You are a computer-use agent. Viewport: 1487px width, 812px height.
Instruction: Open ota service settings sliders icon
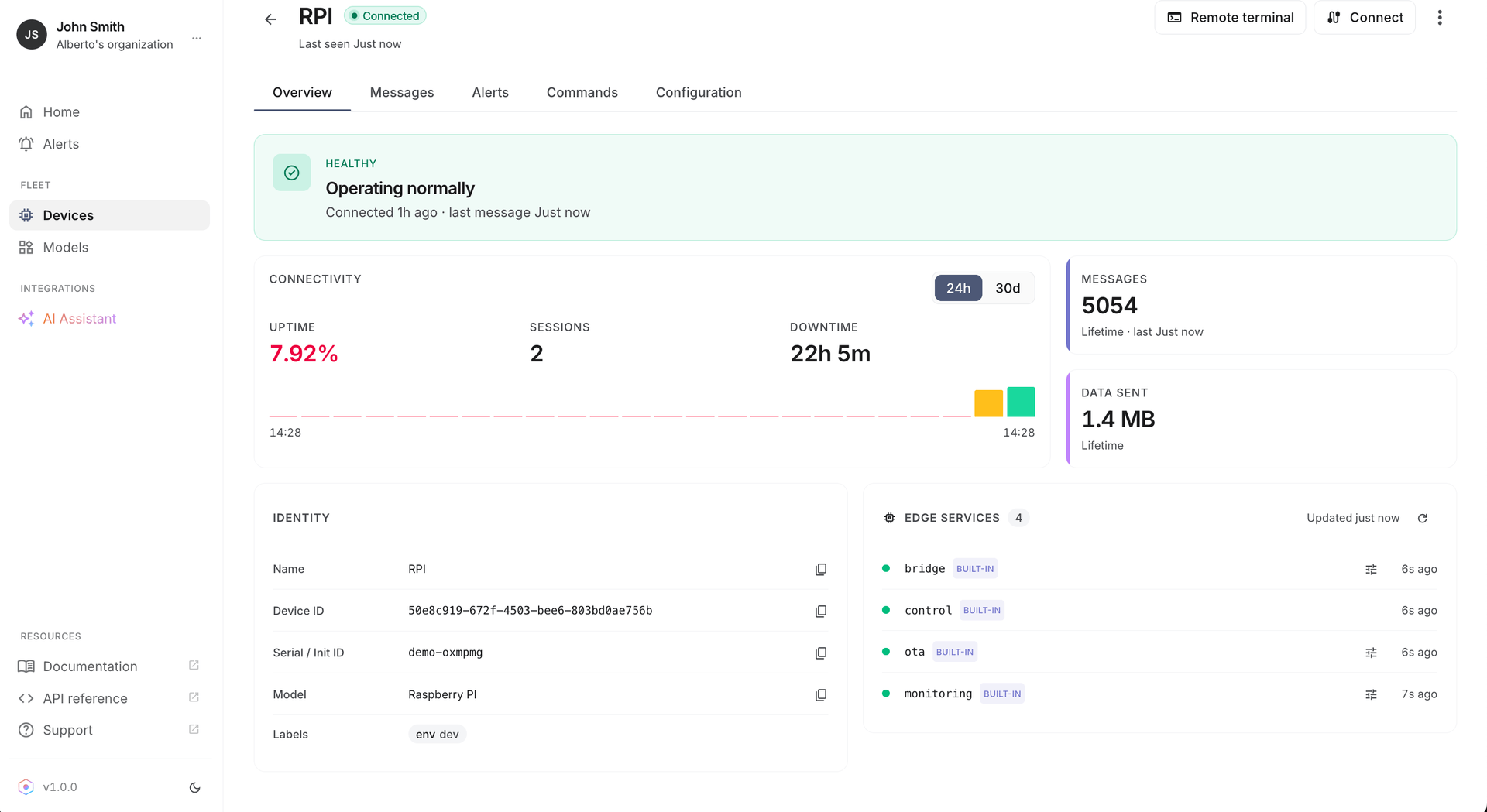pos(1371,653)
